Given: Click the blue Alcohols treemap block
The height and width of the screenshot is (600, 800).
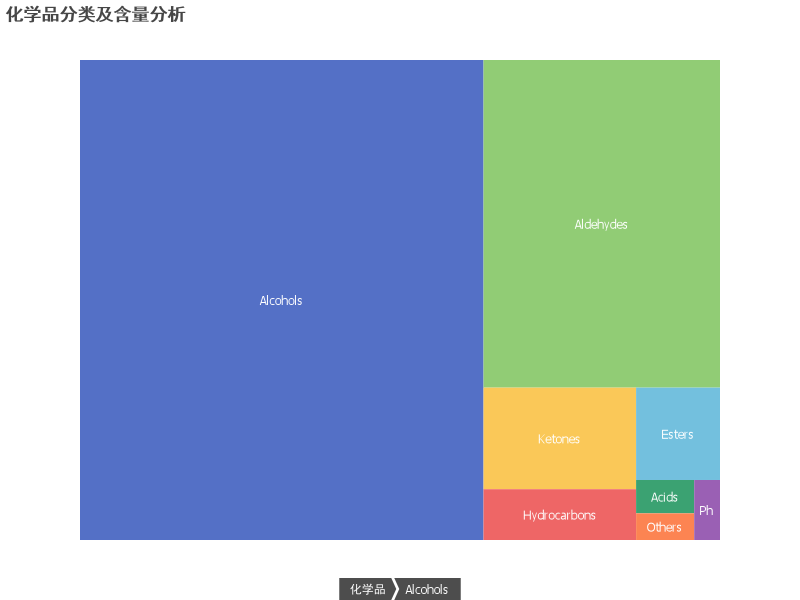Looking at the screenshot, I should pos(281,299).
